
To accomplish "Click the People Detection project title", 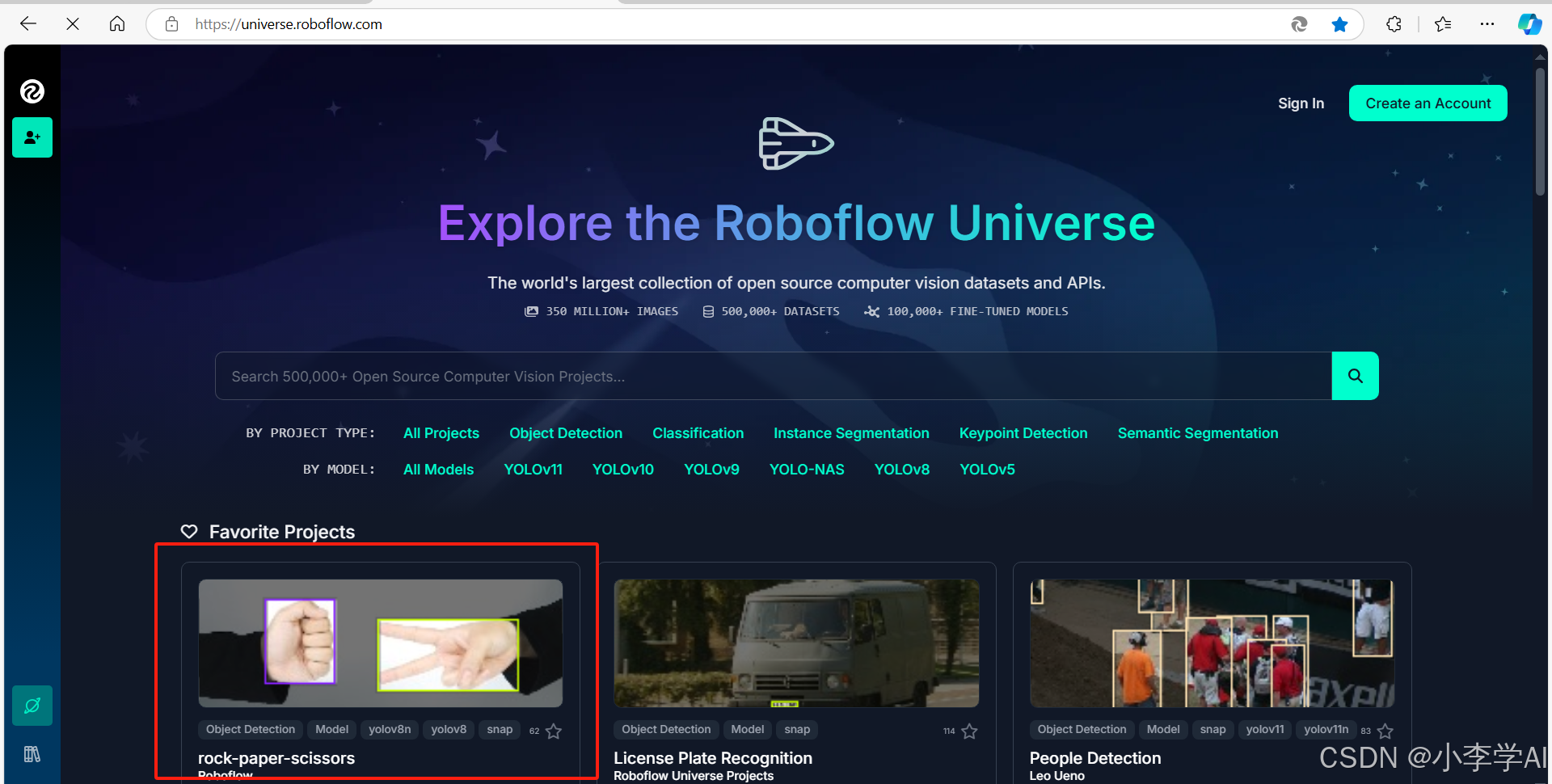I will pos(1095,758).
